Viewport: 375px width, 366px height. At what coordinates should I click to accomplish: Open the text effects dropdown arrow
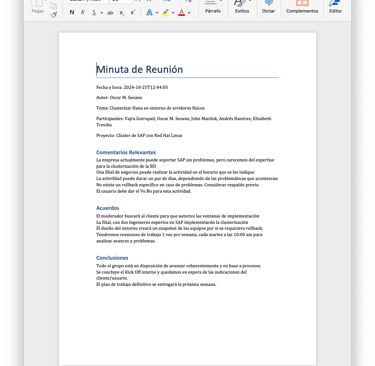pos(157,13)
